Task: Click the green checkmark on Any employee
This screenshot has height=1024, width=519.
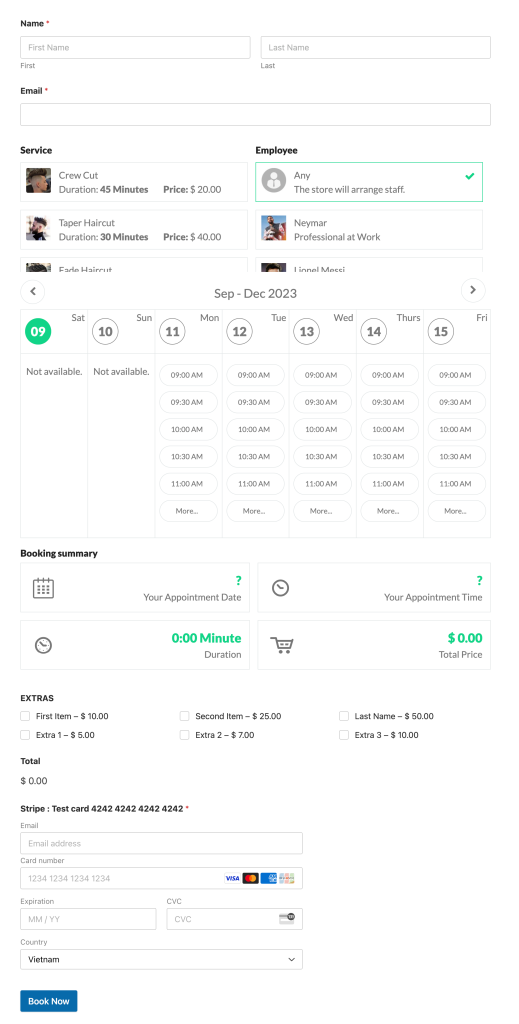Action: coord(469,176)
